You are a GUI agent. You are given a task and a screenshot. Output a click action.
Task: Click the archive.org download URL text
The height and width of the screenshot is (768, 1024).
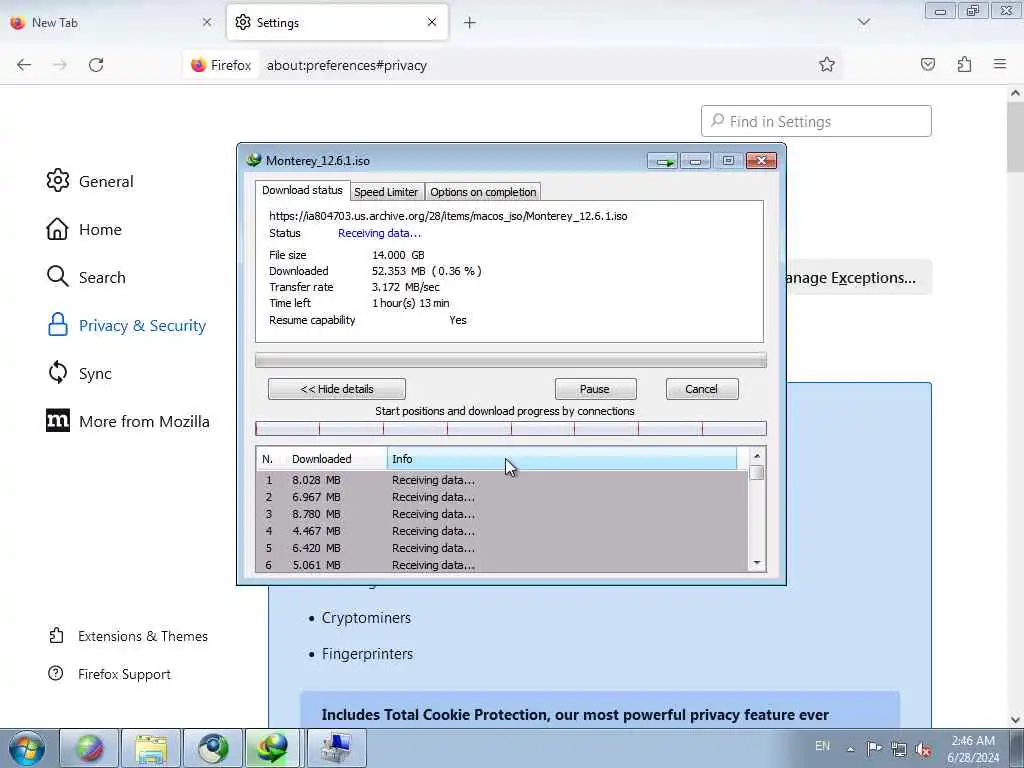(448, 216)
